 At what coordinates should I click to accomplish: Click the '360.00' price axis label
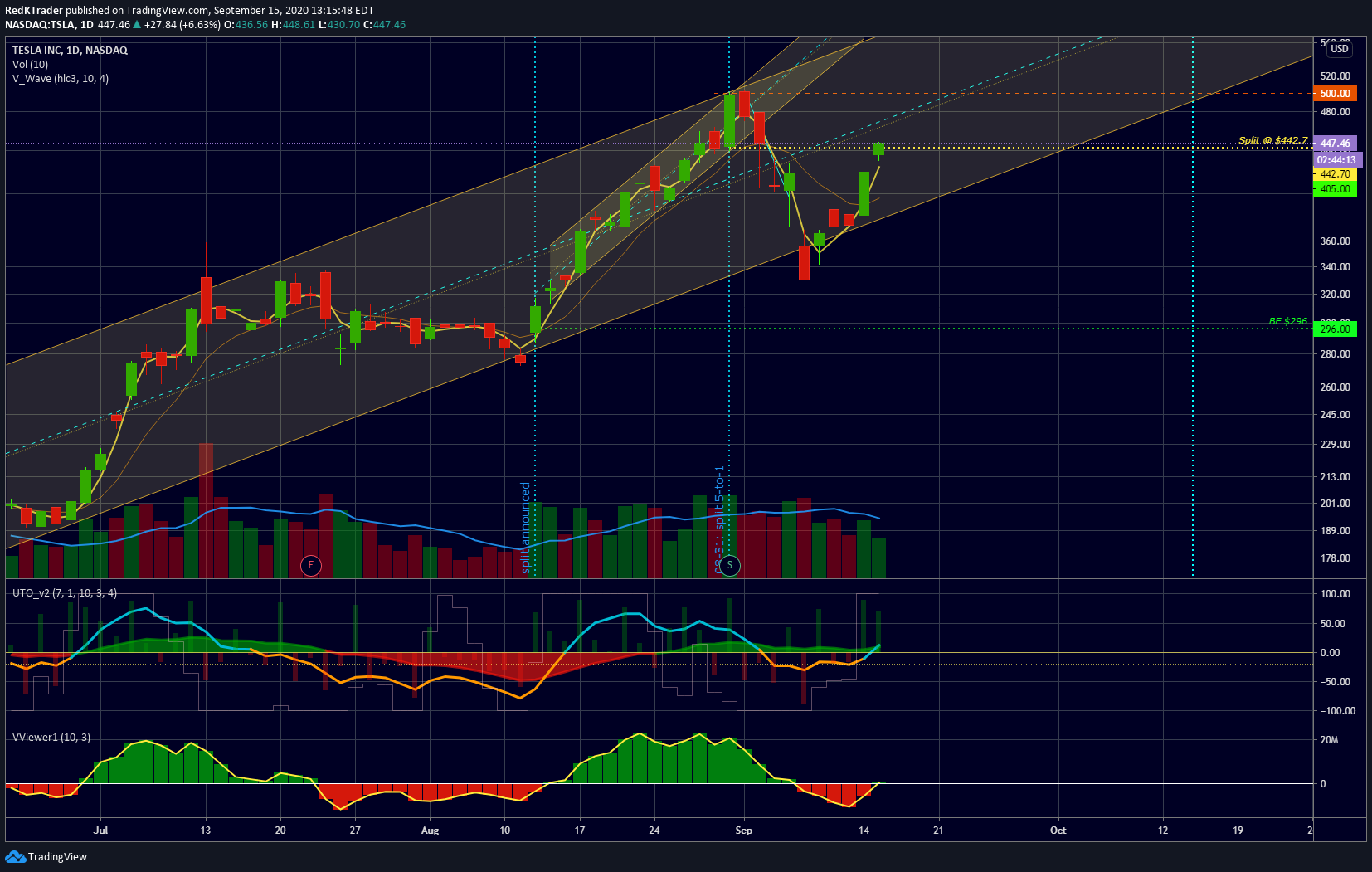click(x=1335, y=241)
